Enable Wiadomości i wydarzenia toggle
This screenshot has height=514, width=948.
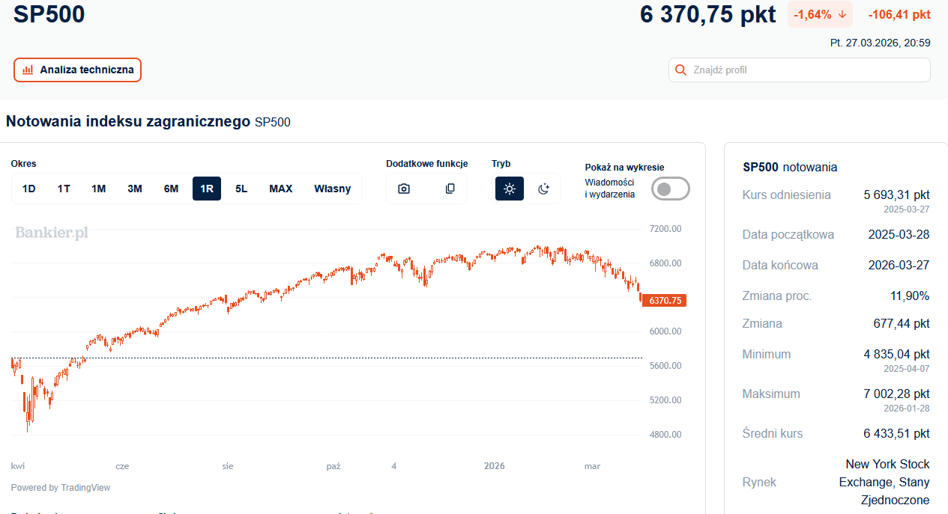[x=670, y=189]
